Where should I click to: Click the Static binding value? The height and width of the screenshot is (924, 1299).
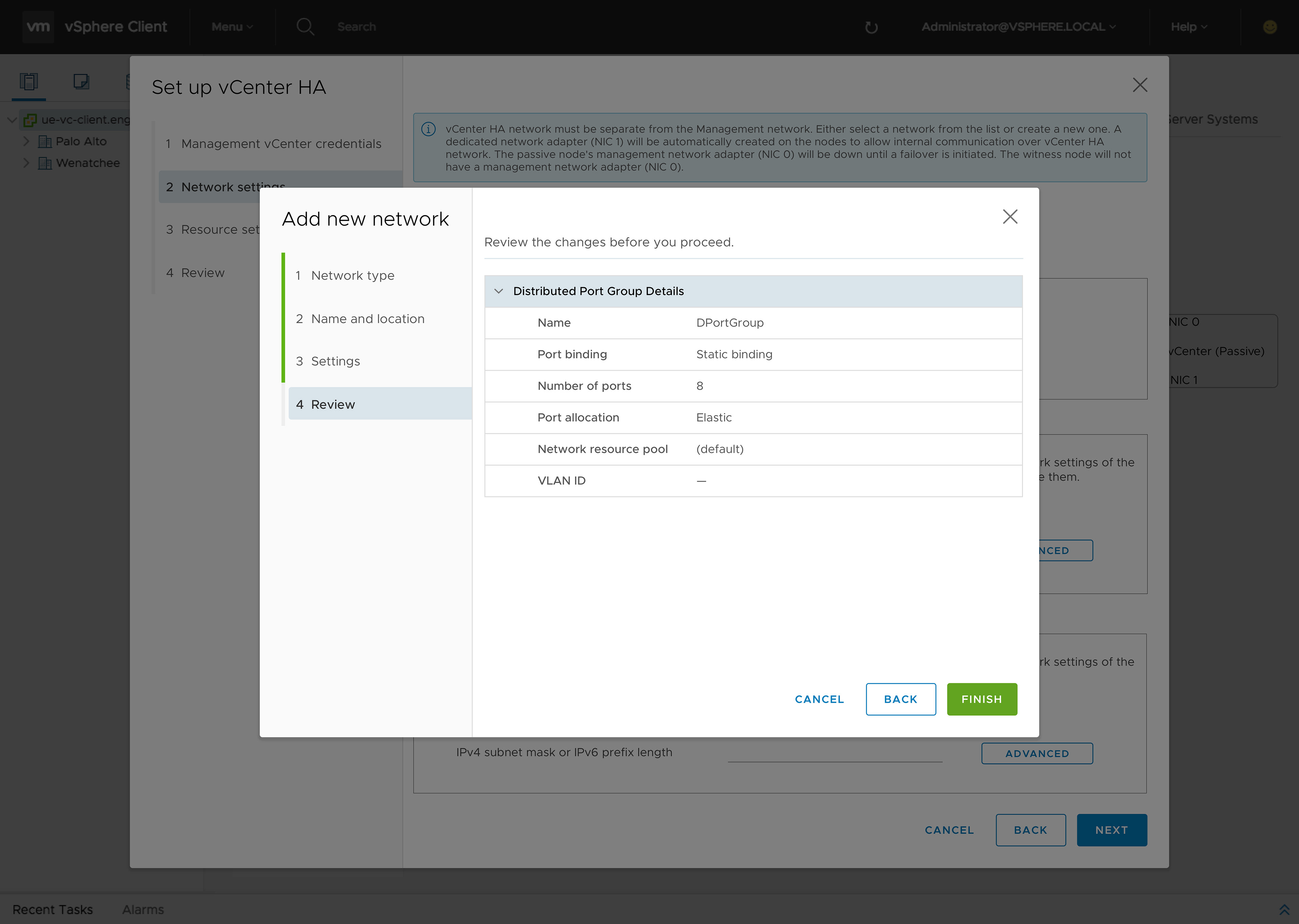coord(734,355)
